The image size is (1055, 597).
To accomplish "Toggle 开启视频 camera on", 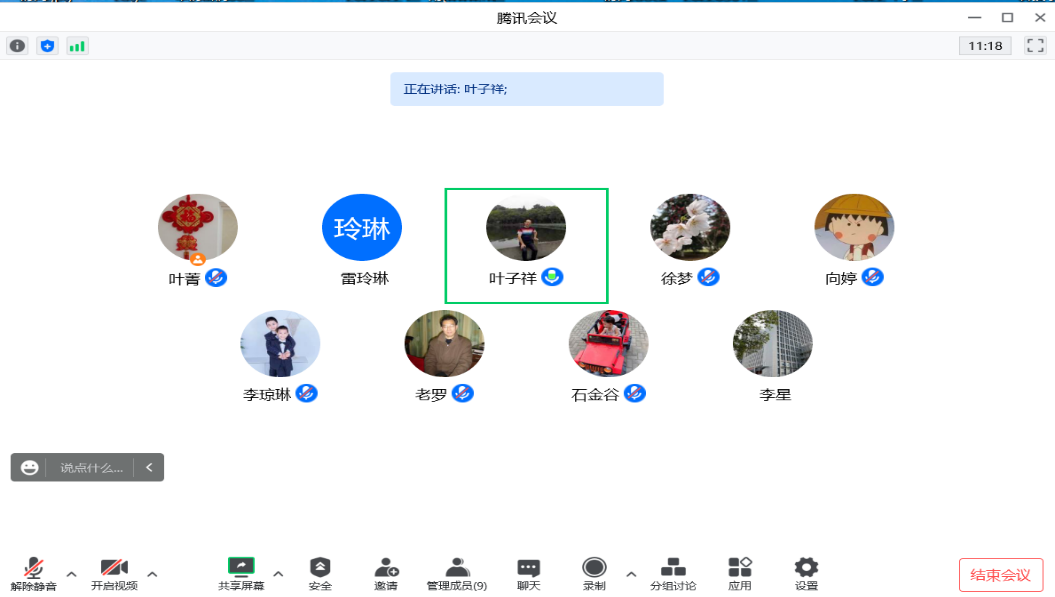I will [x=114, y=574].
